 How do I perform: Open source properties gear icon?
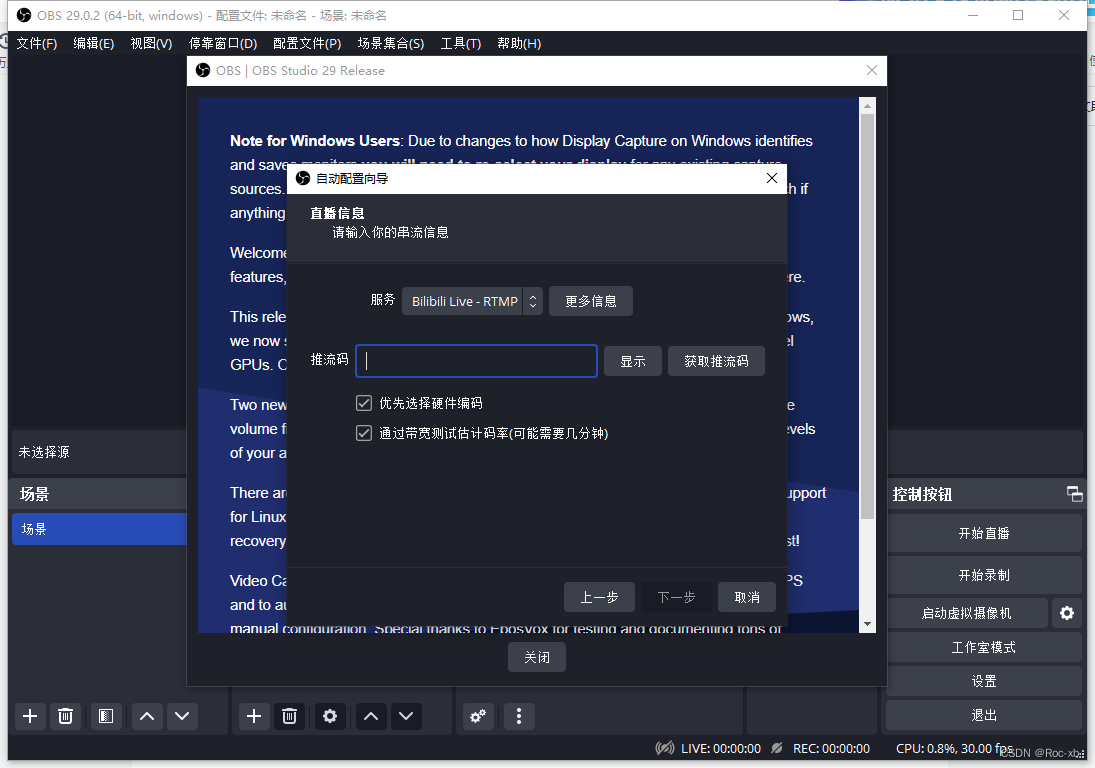(330, 716)
